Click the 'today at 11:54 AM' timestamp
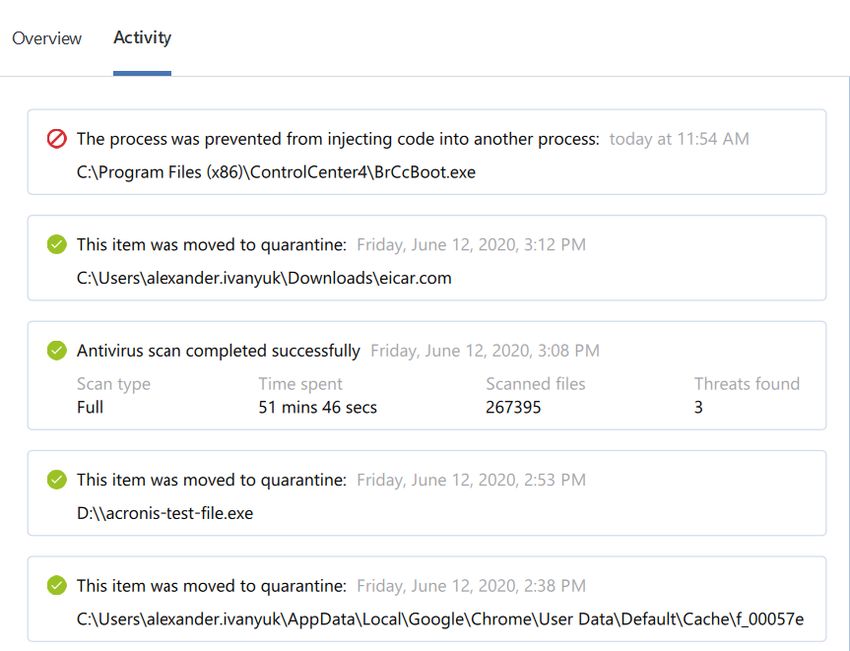 pos(679,139)
